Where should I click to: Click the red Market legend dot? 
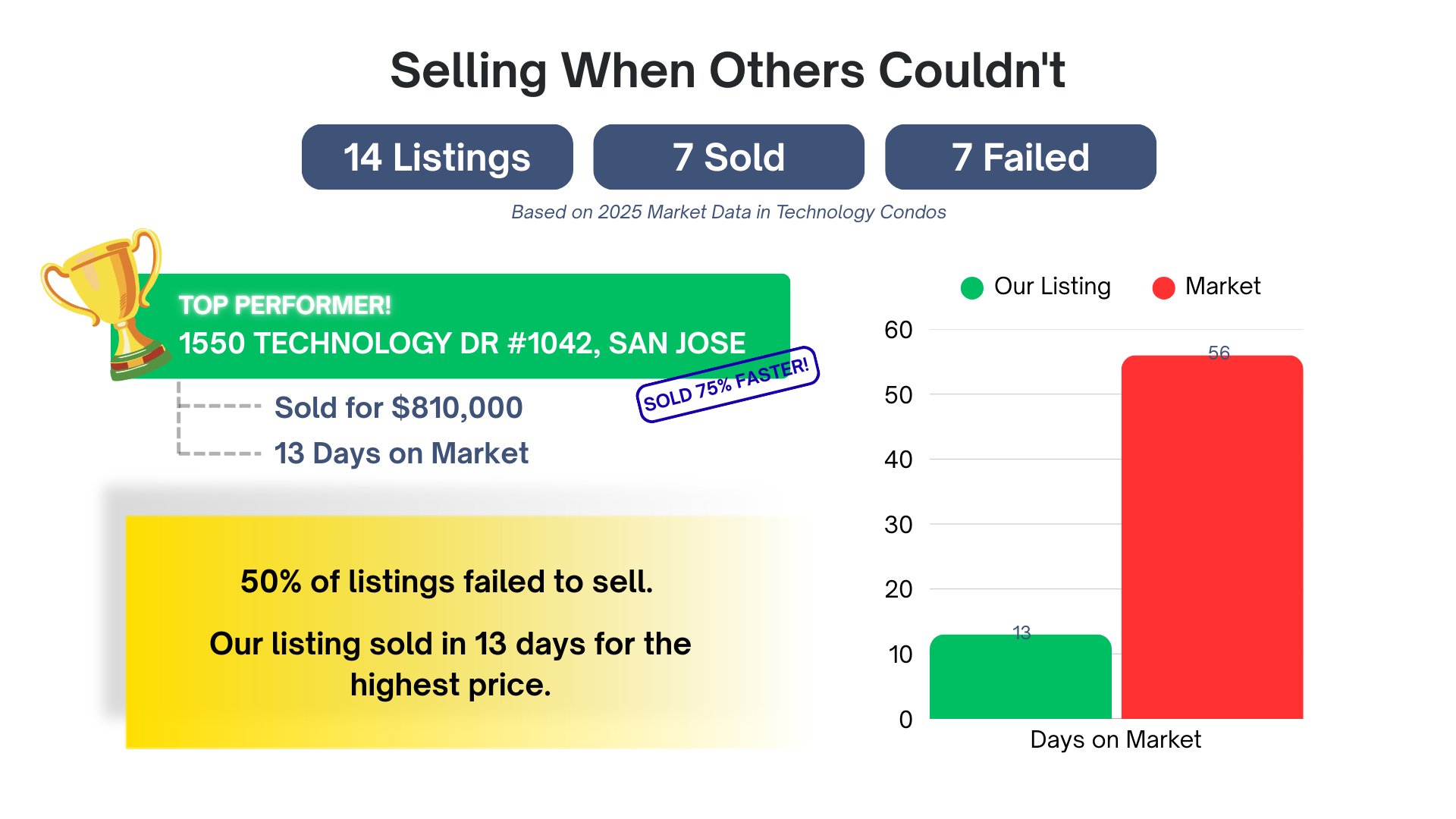[x=1163, y=287]
